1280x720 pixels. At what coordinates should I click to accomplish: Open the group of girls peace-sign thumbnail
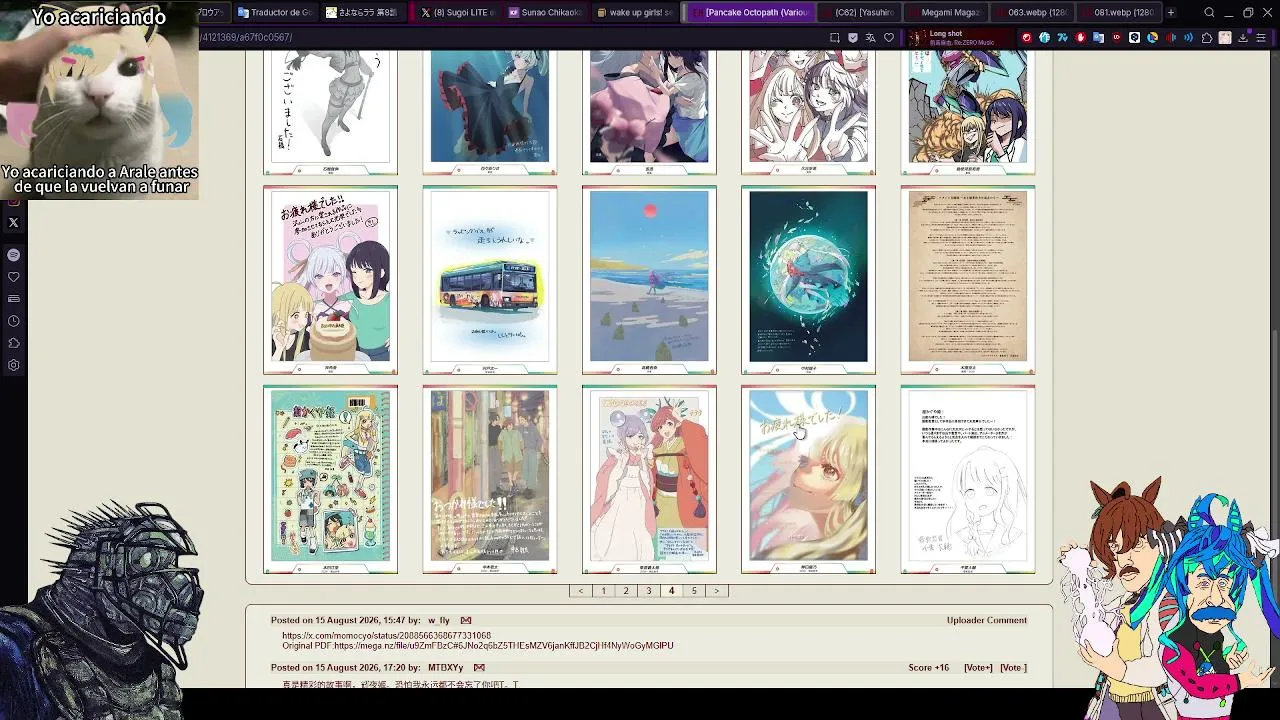808,112
